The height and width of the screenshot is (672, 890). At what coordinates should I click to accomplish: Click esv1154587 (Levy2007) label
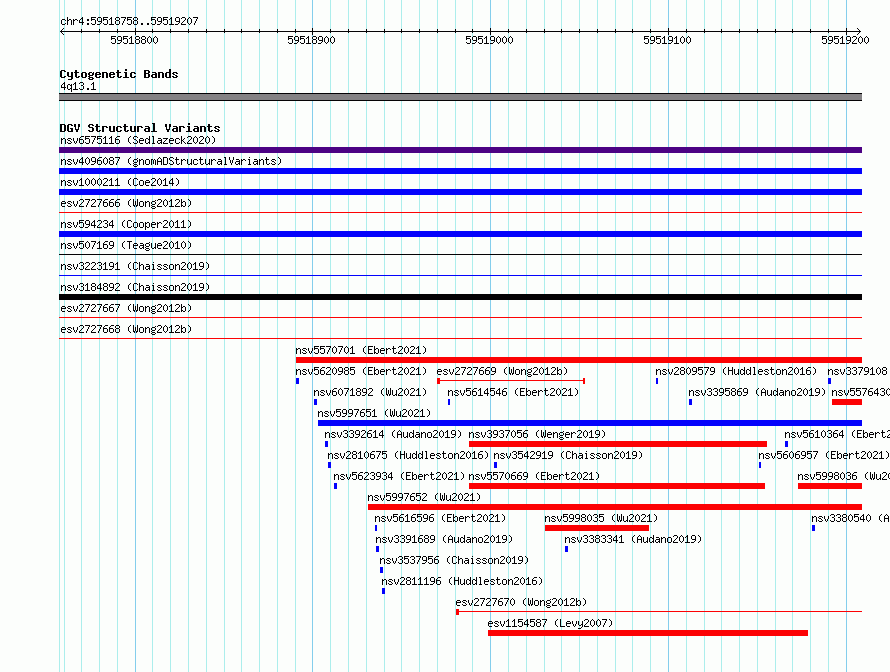[550, 623]
